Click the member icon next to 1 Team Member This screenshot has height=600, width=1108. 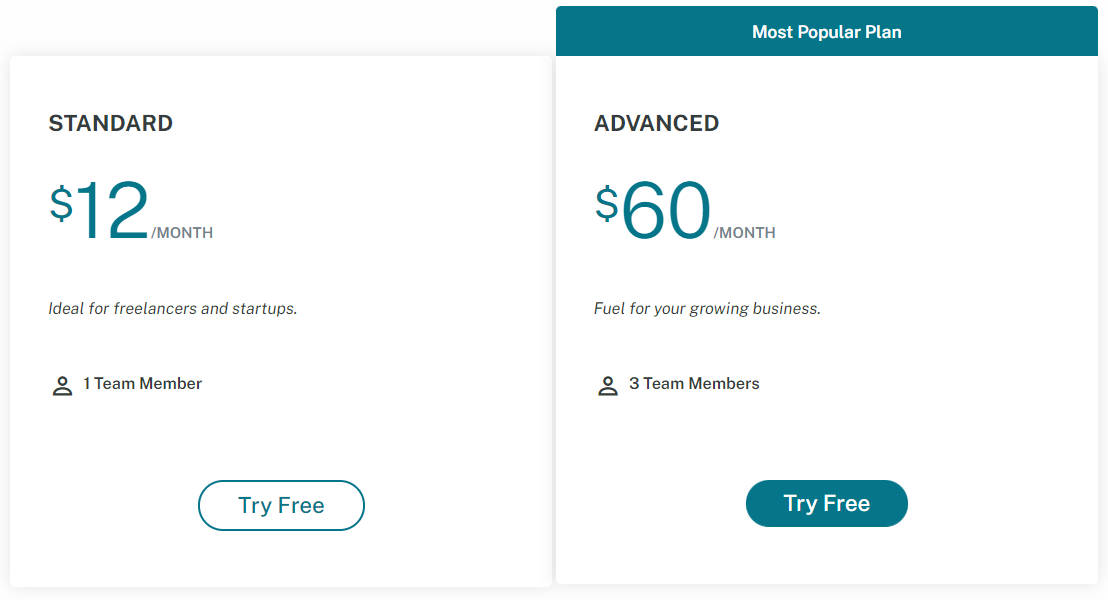tap(62, 385)
